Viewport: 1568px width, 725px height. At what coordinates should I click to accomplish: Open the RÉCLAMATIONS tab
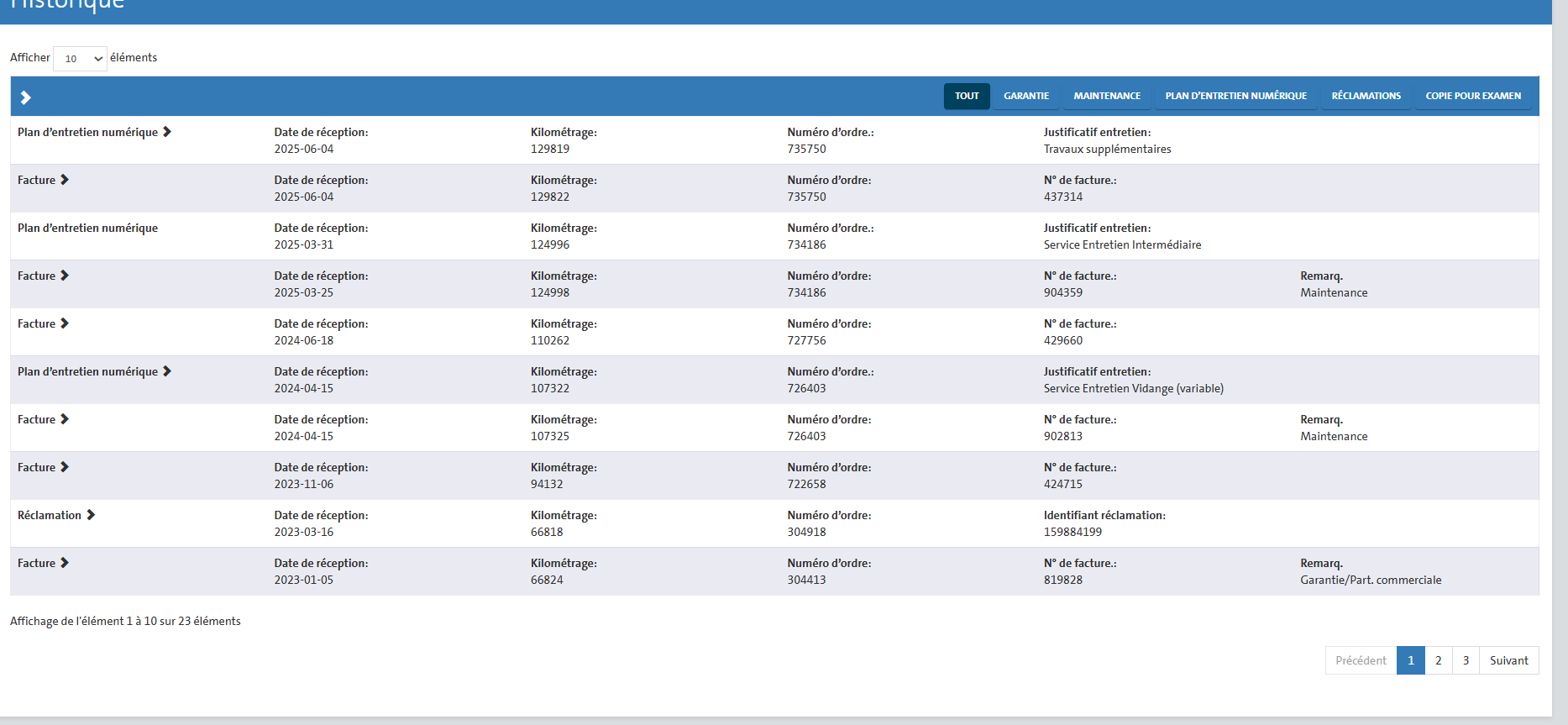(1366, 96)
